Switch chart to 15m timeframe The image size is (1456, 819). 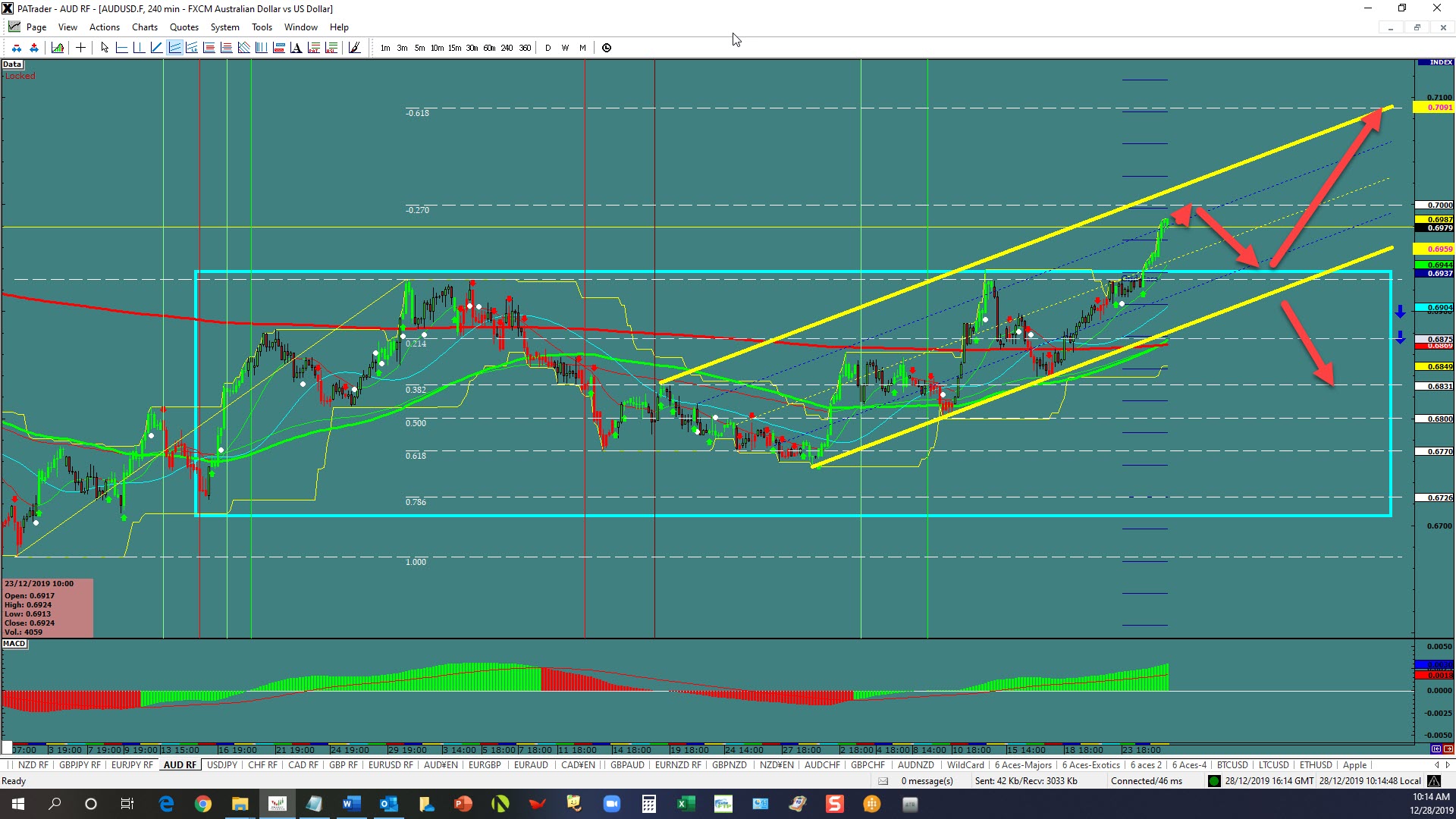pyautogui.click(x=454, y=48)
